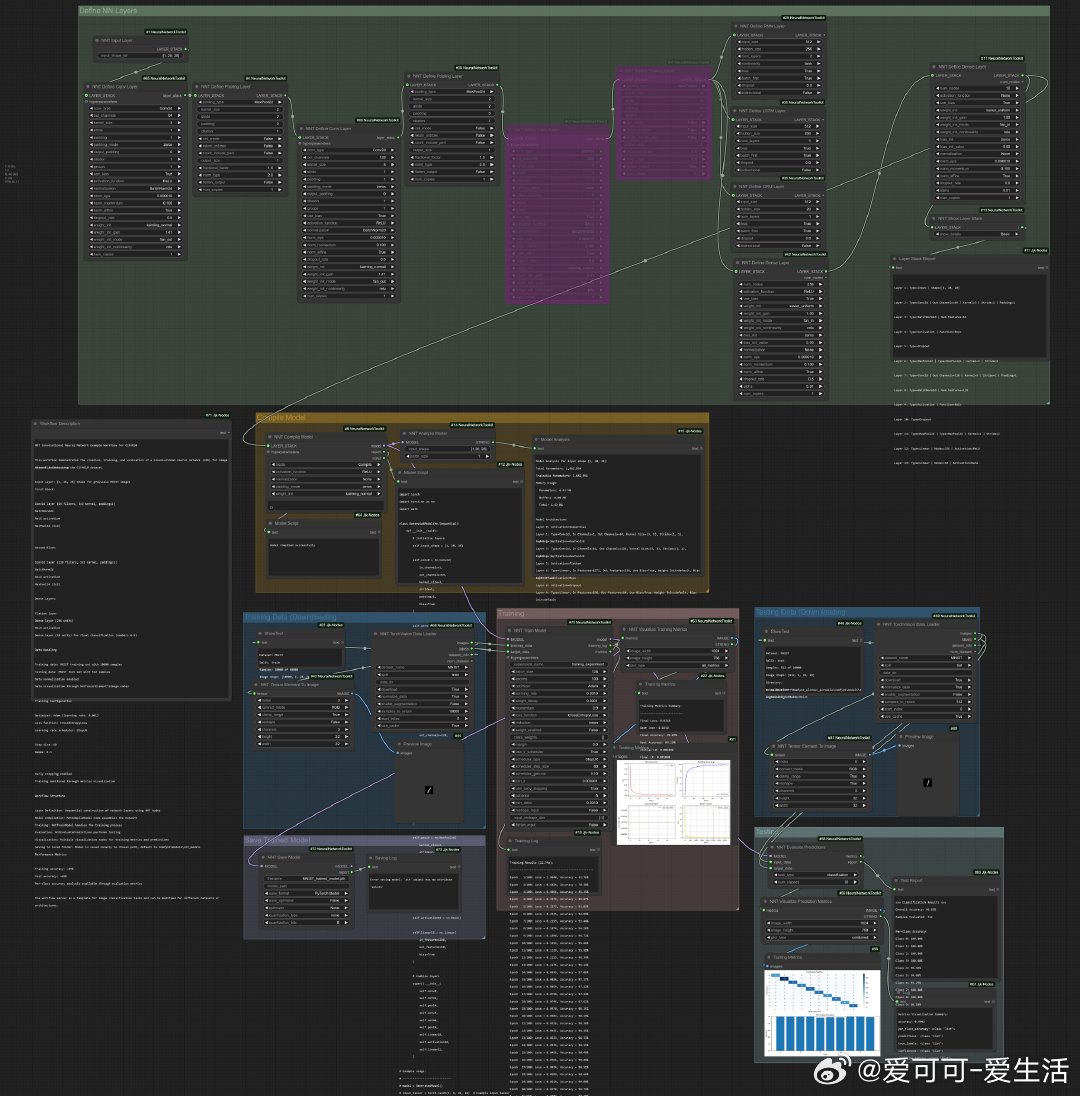
Task: Collapse the NNT Define RNN Layer node
Action: 736,26
